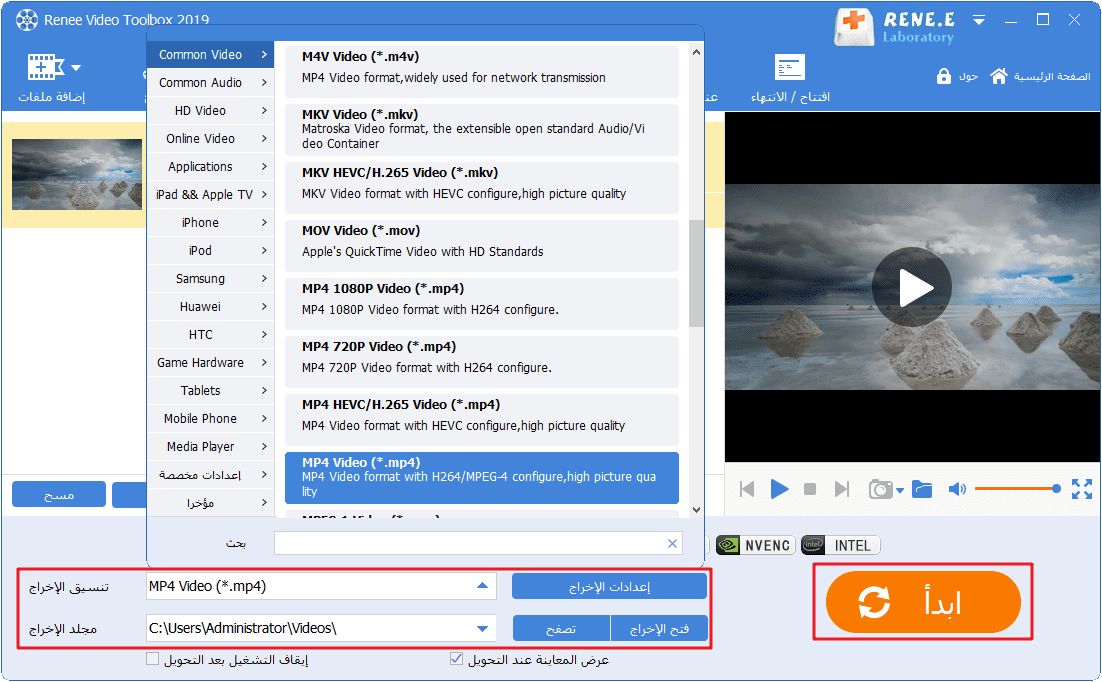1102x682 pixels.
Task: Click the تصفح browse button
Action: 561,629
